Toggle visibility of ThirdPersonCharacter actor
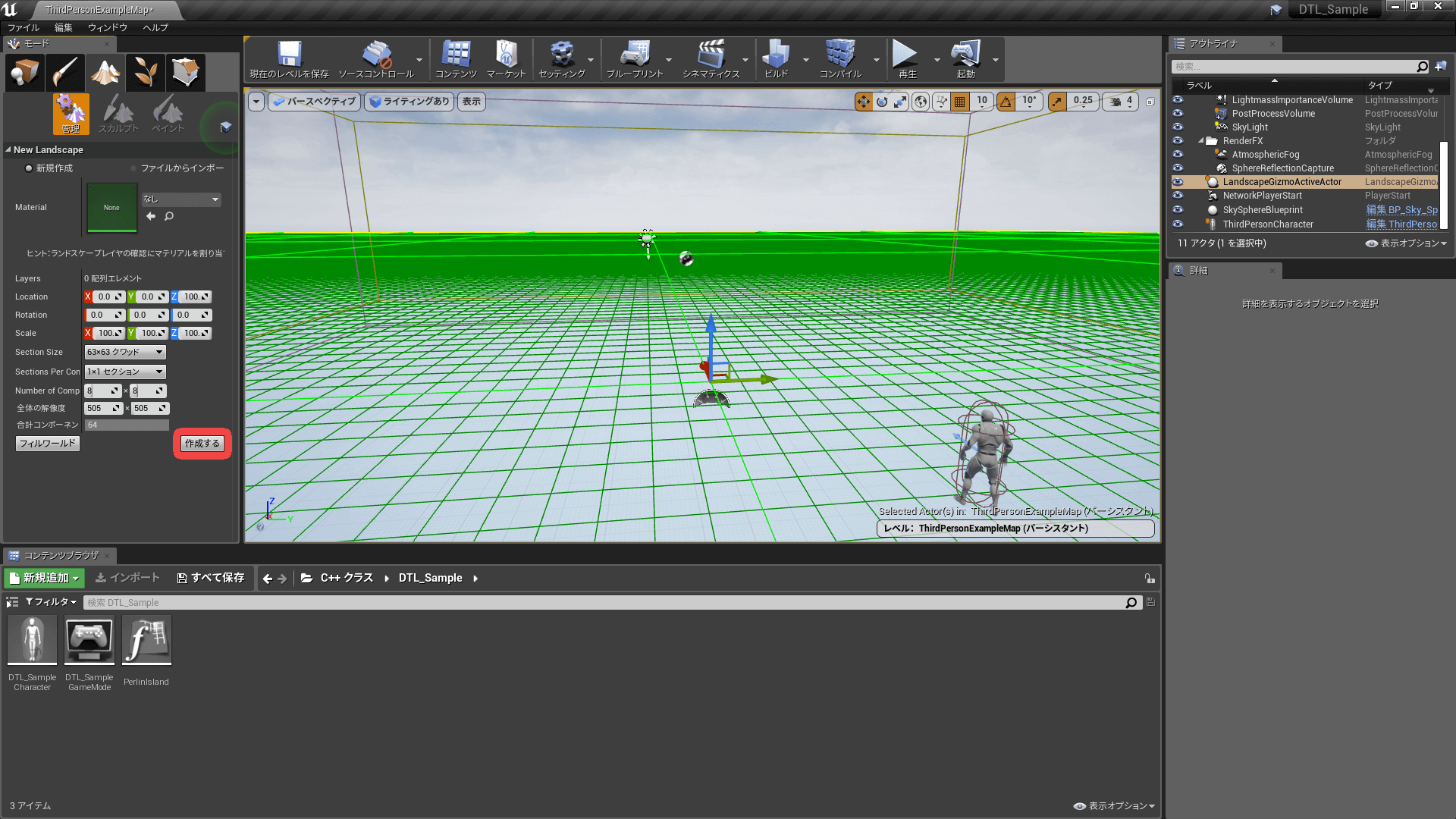The image size is (1456, 819). [1178, 224]
